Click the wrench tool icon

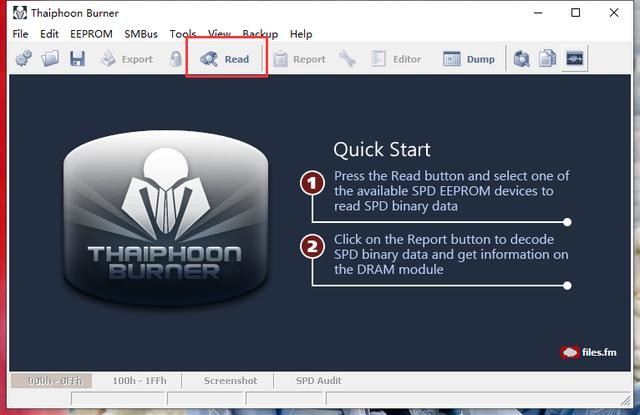pyautogui.click(x=347, y=59)
